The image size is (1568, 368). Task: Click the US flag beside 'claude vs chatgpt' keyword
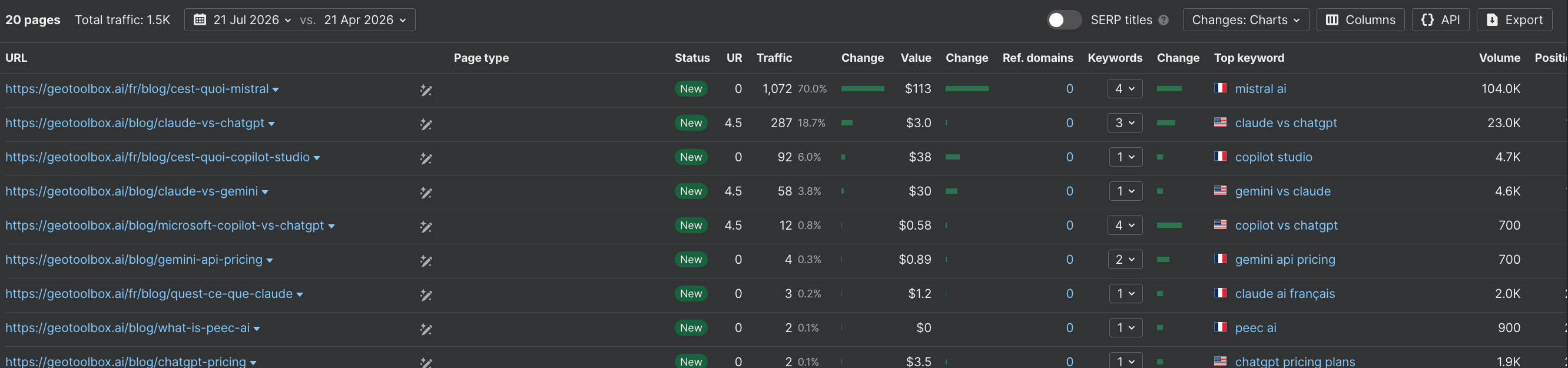(1220, 122)
